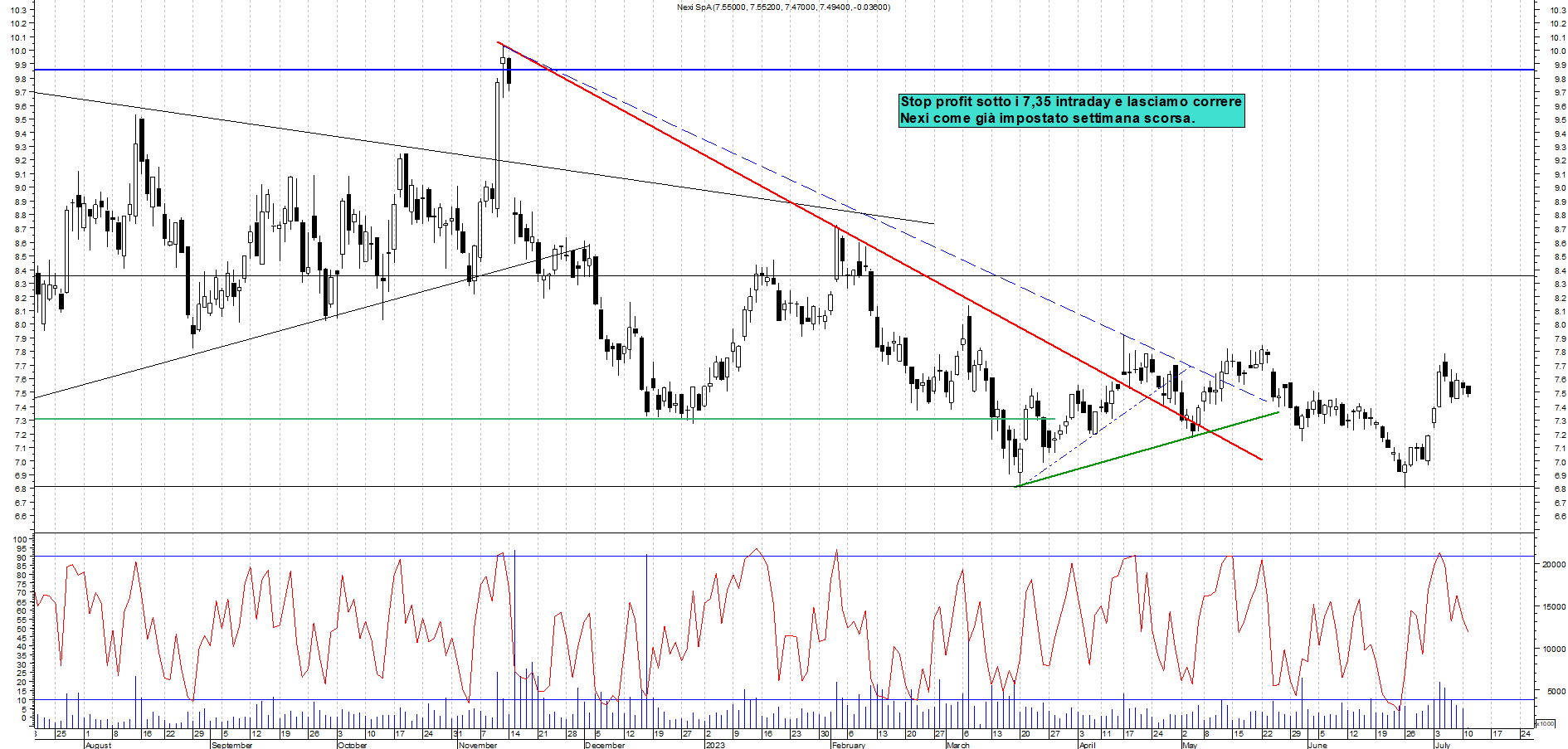The image size is (1568, 749).
Task: Click the 5000 volume axis value
Action: point(1556,691)
